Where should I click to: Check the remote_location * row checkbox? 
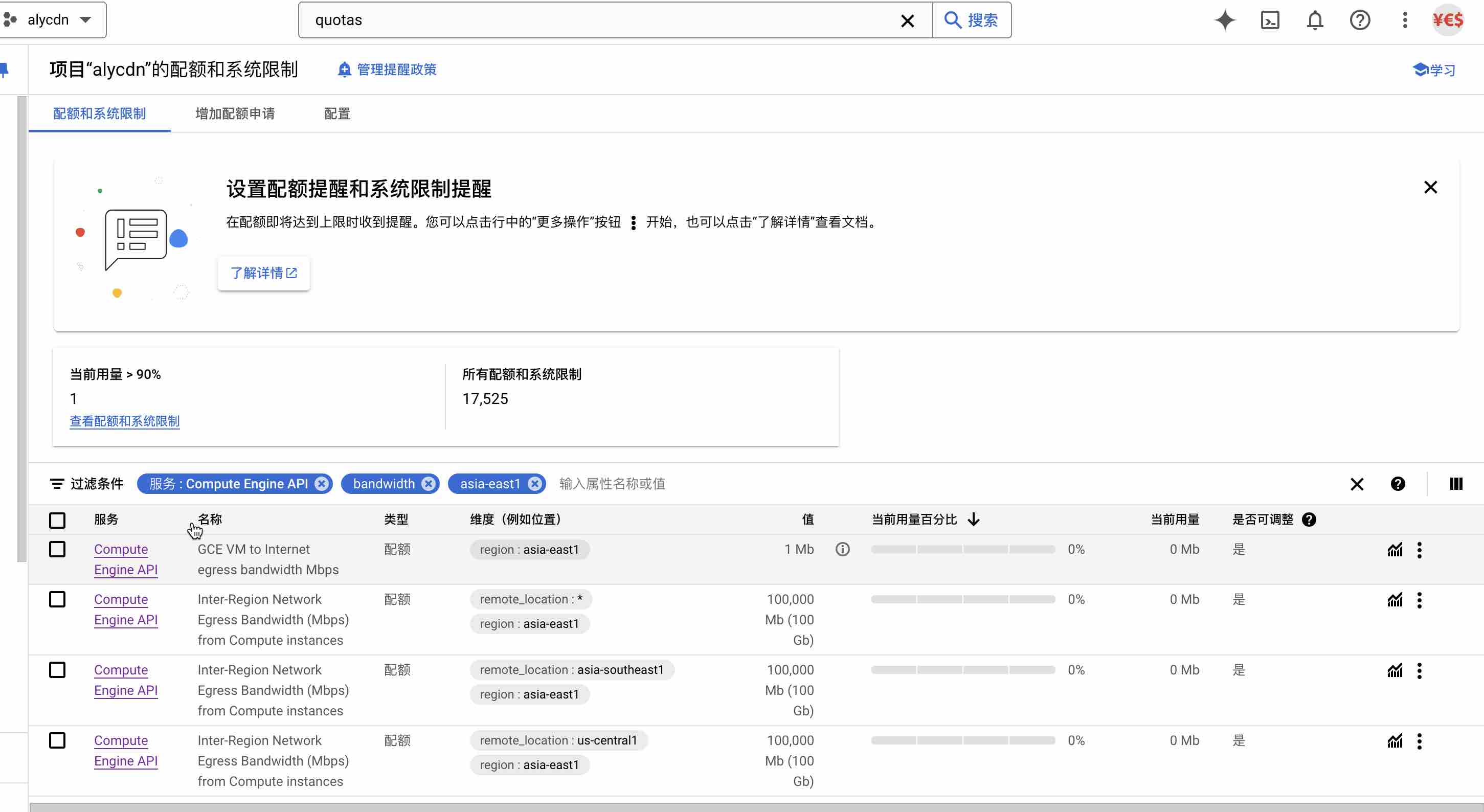[57, 599]
